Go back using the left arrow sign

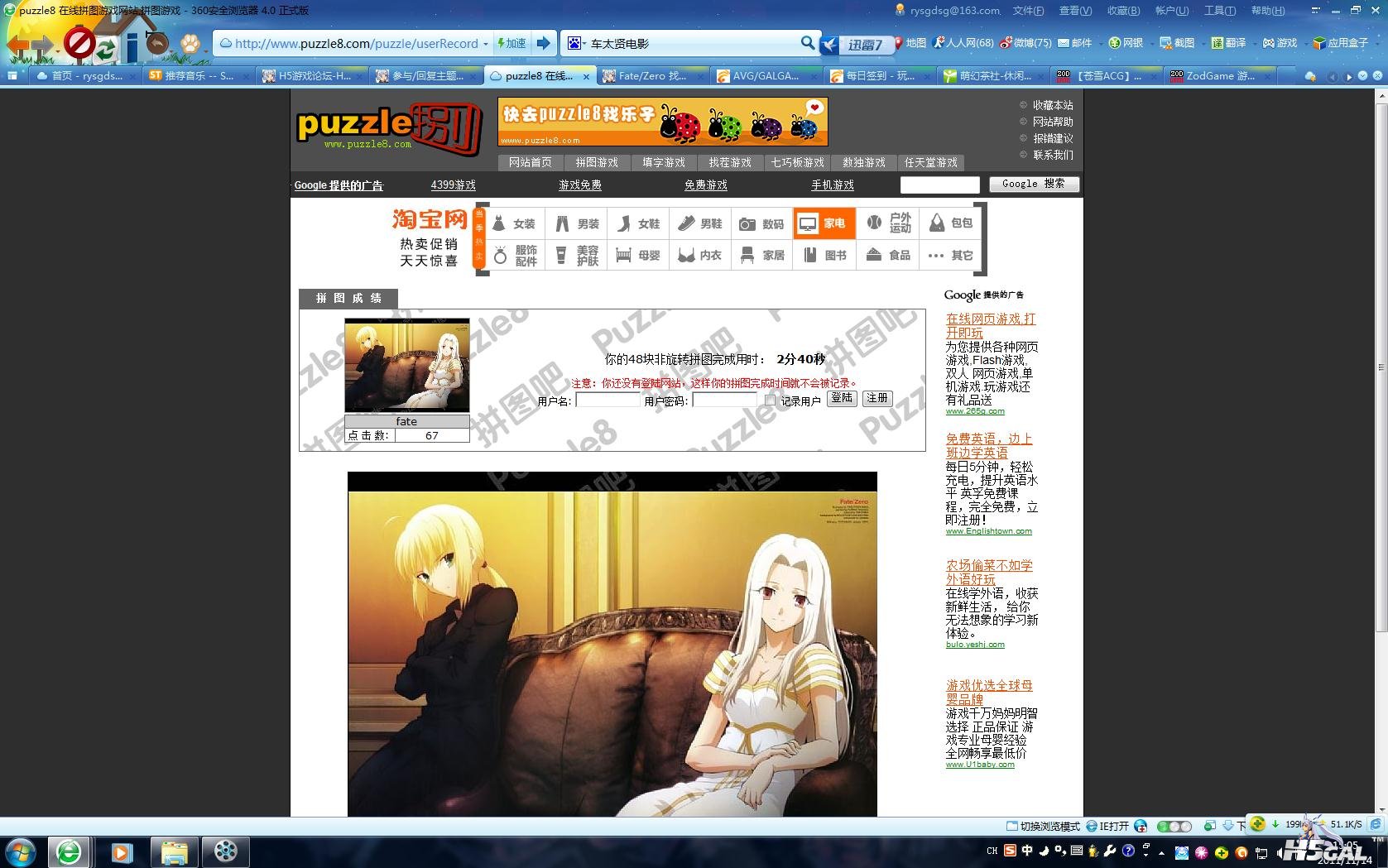pyautogui.click(x=17, y=46)
